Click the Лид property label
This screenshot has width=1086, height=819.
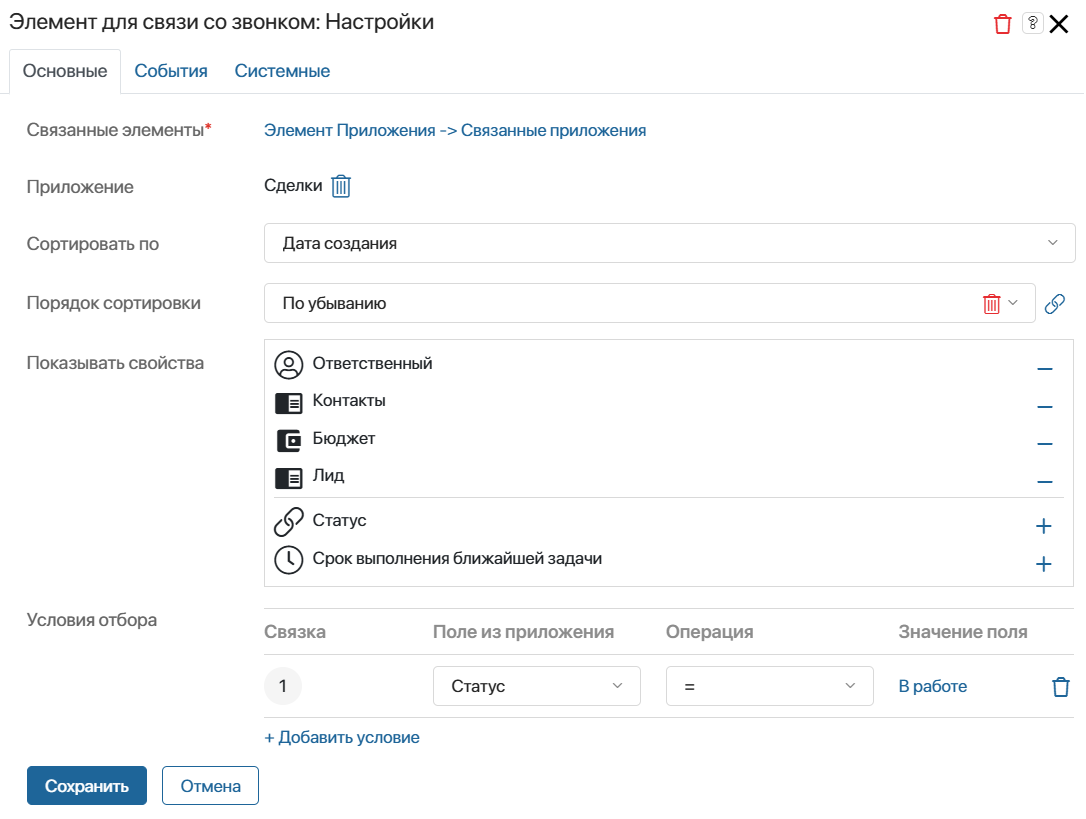click(x=328, y=475)
